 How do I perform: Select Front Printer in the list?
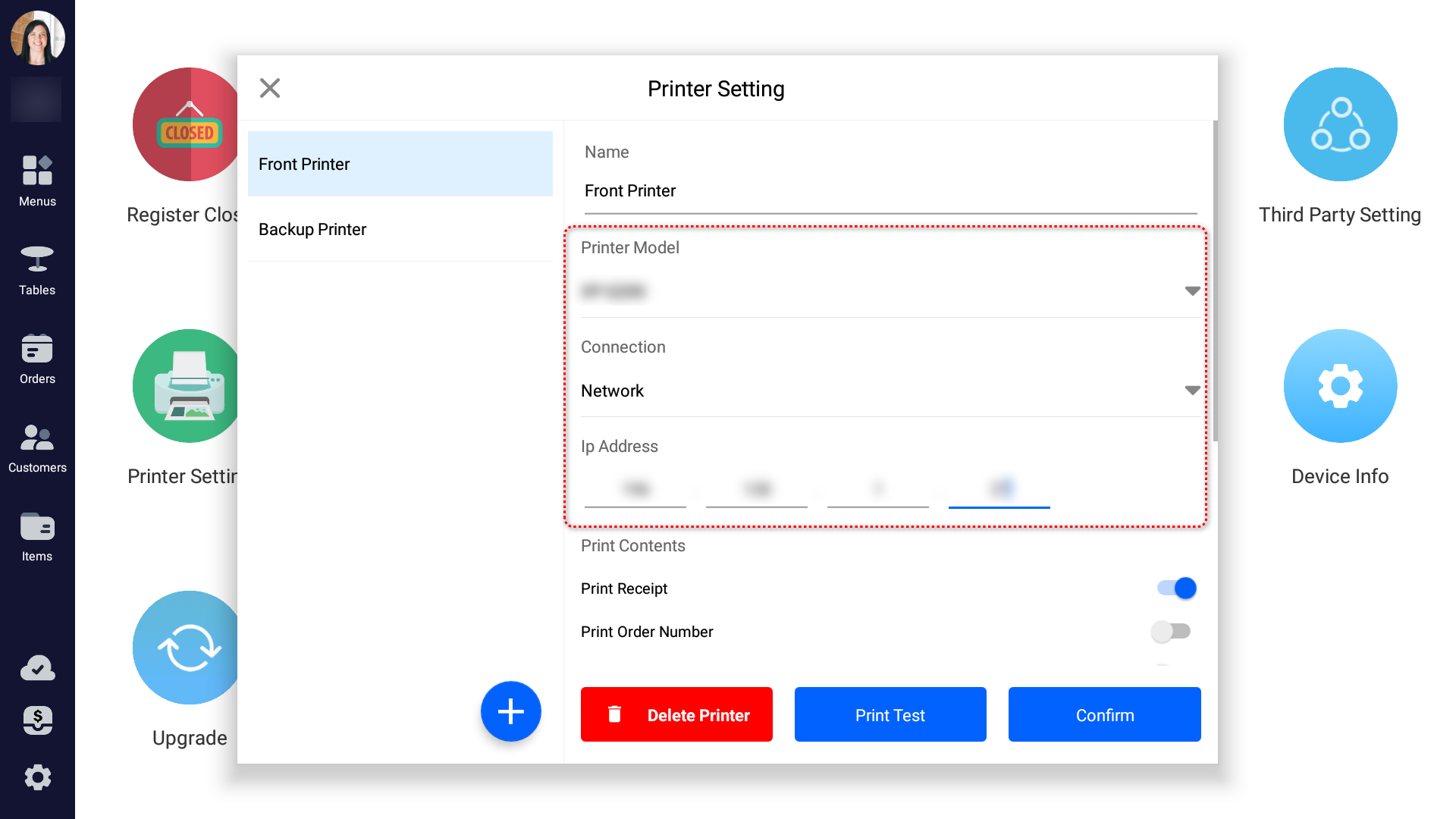coord(400,164)
